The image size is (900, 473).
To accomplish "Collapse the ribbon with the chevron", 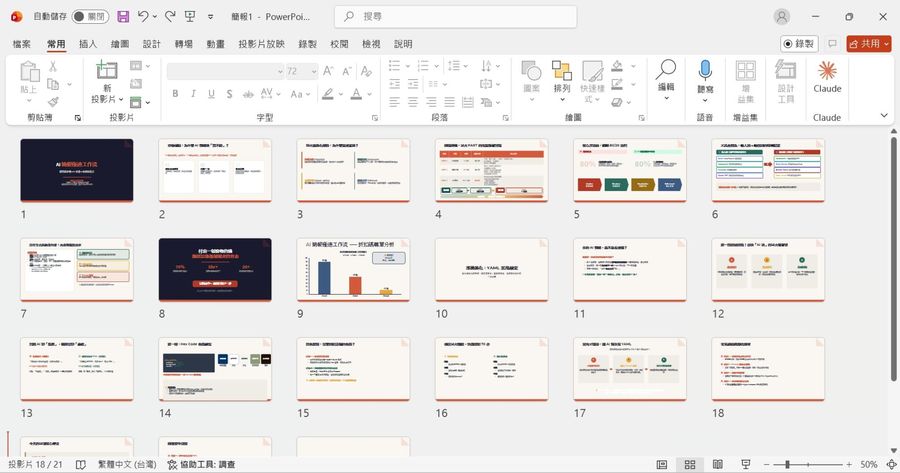I will [883, 116].
